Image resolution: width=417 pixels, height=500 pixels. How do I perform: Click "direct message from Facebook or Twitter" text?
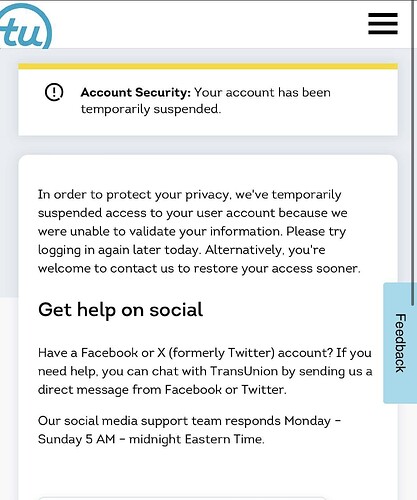(162, 390)
